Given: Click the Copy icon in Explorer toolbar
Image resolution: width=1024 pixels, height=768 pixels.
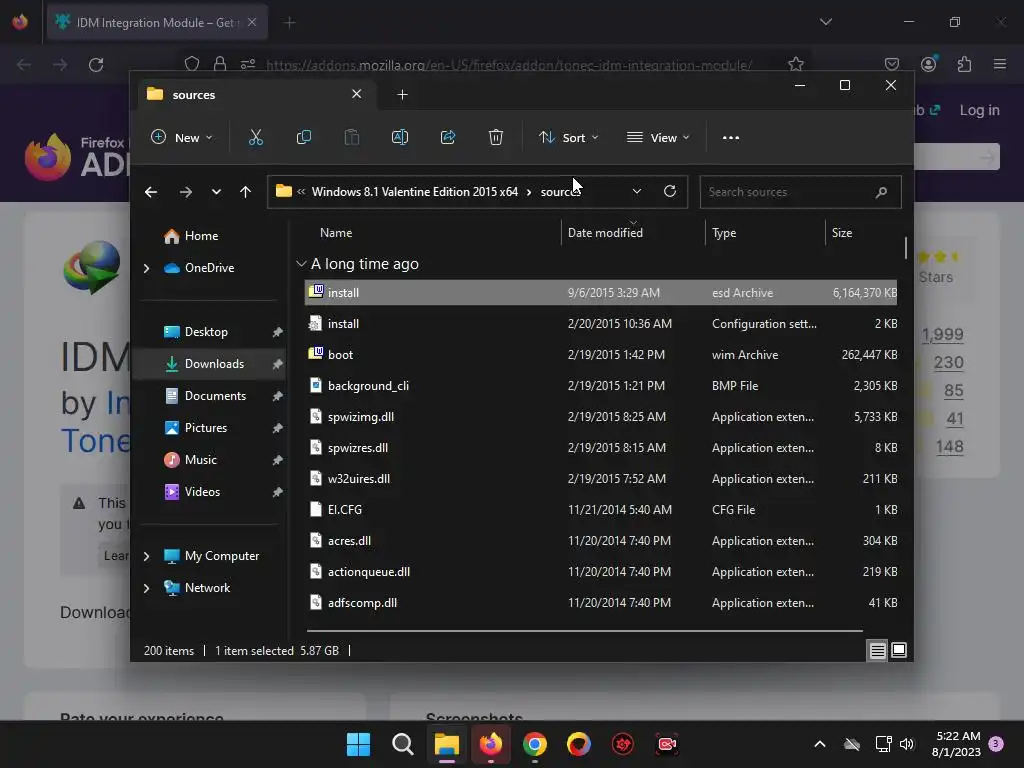Looking at the screenshot, I should (x=304, y=137).
